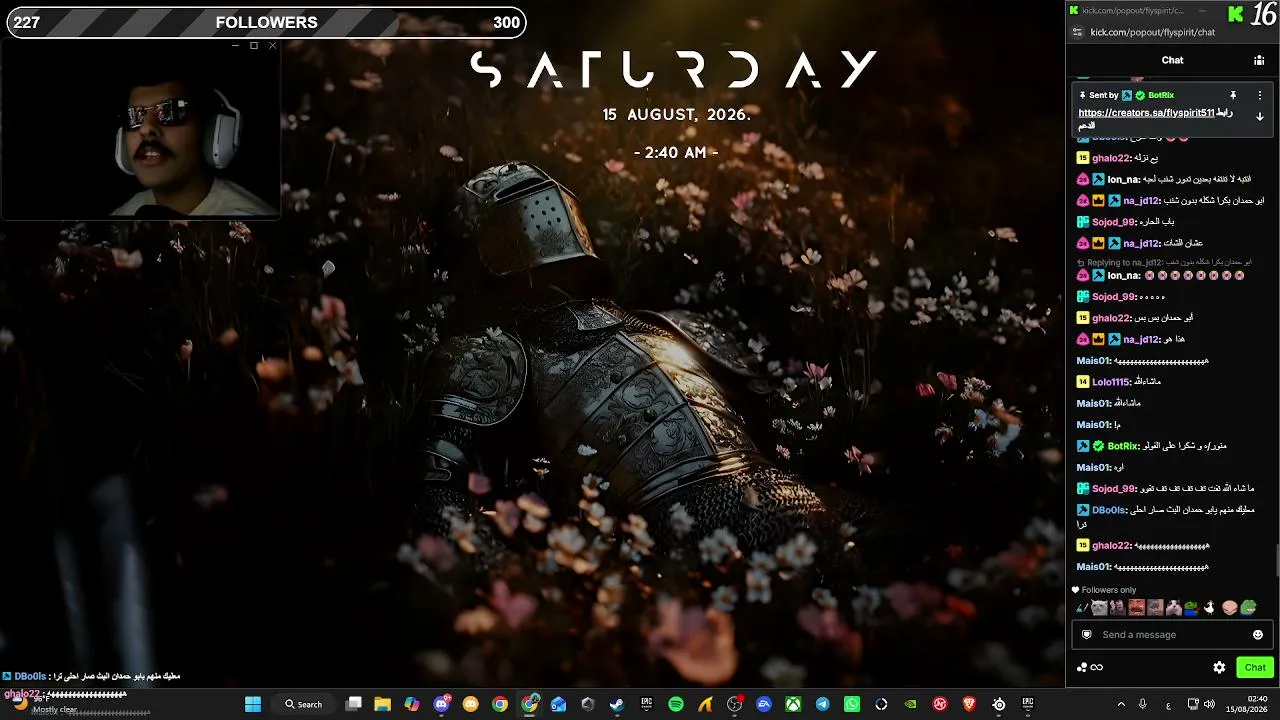Show hidden system tray icons
1280x720 pixels.
[x=1121, y=704]
